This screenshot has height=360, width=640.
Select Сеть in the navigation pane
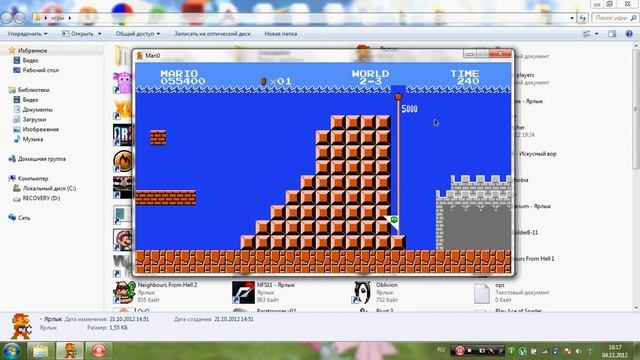pos(24,218)
